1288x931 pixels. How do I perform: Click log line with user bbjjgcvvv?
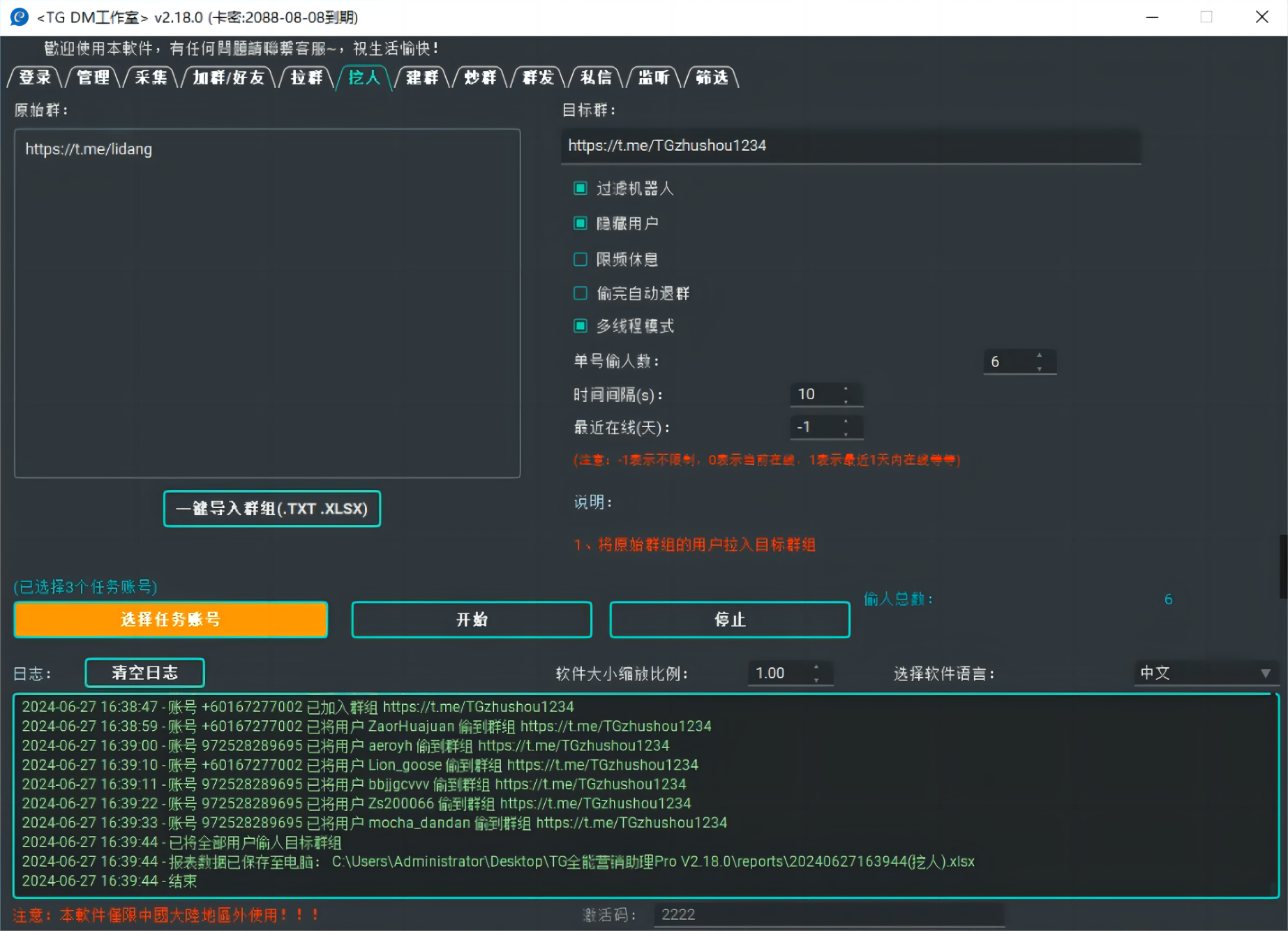point(354,784)
